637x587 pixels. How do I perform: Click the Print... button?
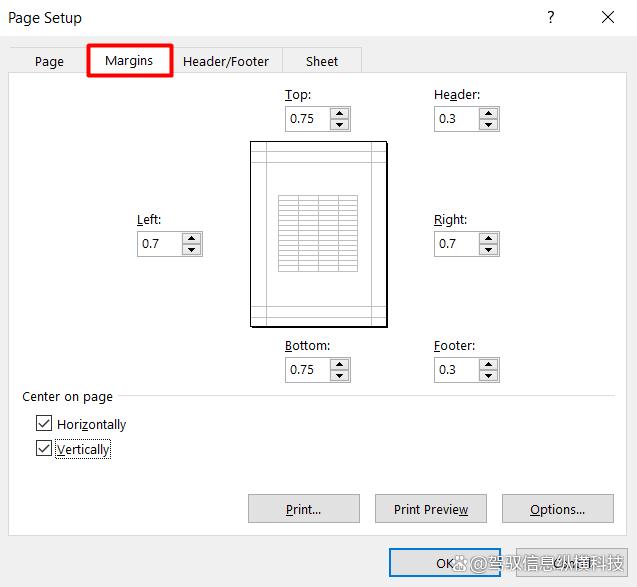point(304,509)
